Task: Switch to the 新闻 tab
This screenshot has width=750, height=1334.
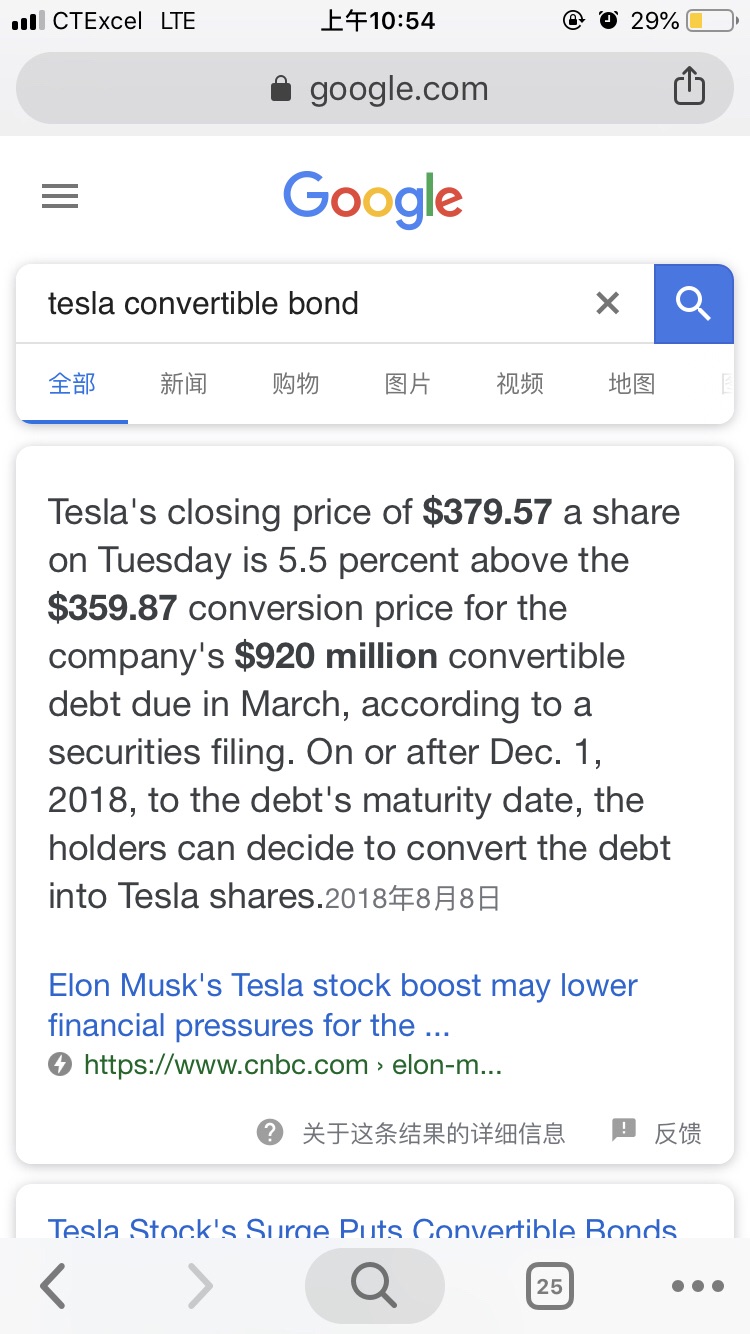Action: click(183, 383)
